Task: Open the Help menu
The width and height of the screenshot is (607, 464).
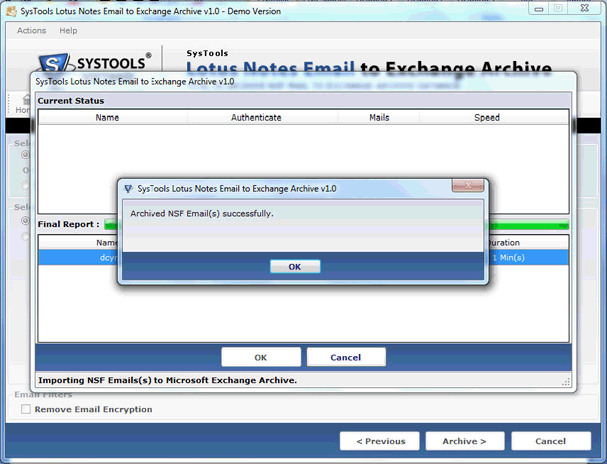Action: click(68, 31)
